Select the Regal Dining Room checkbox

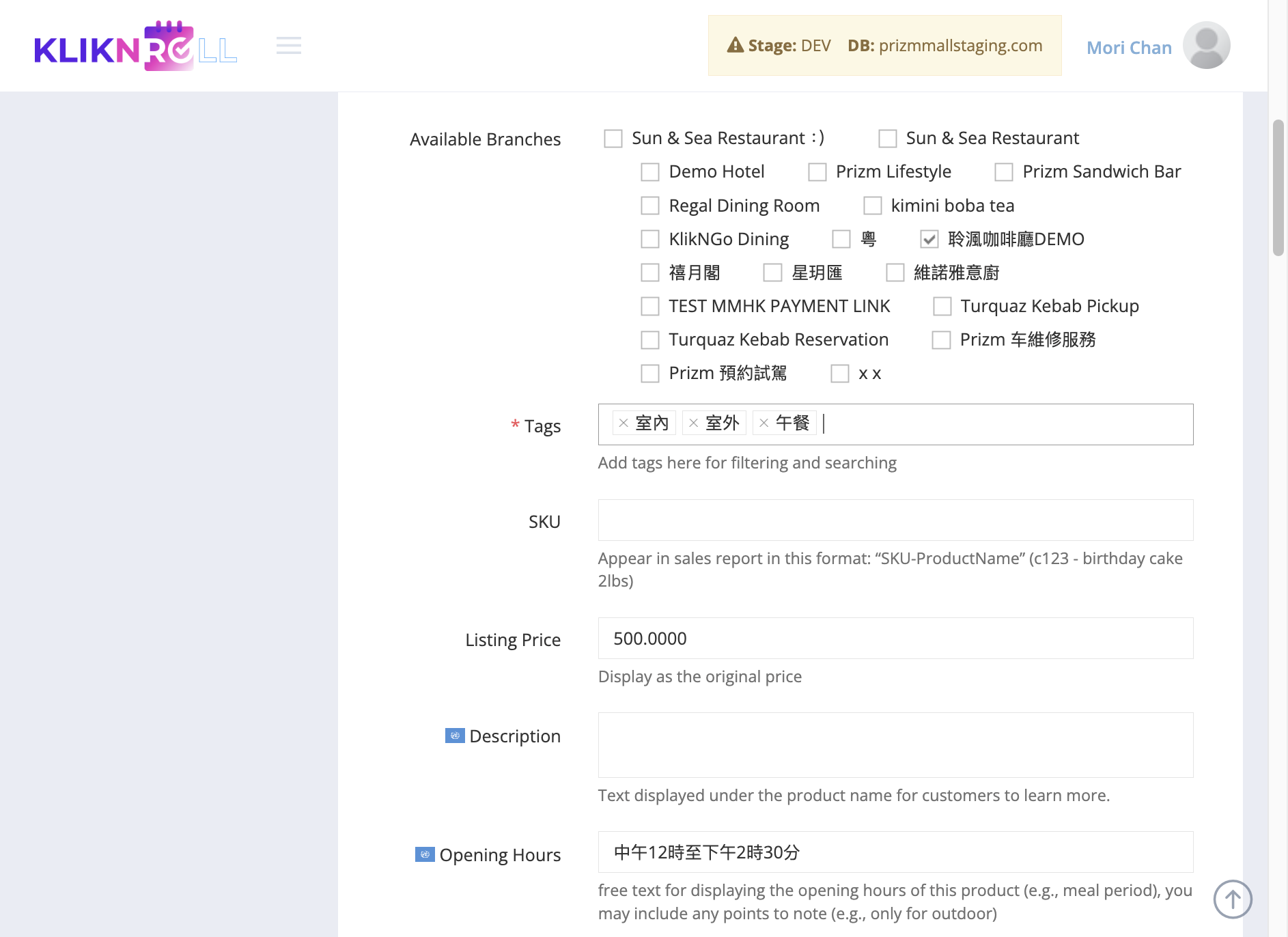tap(650, 206)
